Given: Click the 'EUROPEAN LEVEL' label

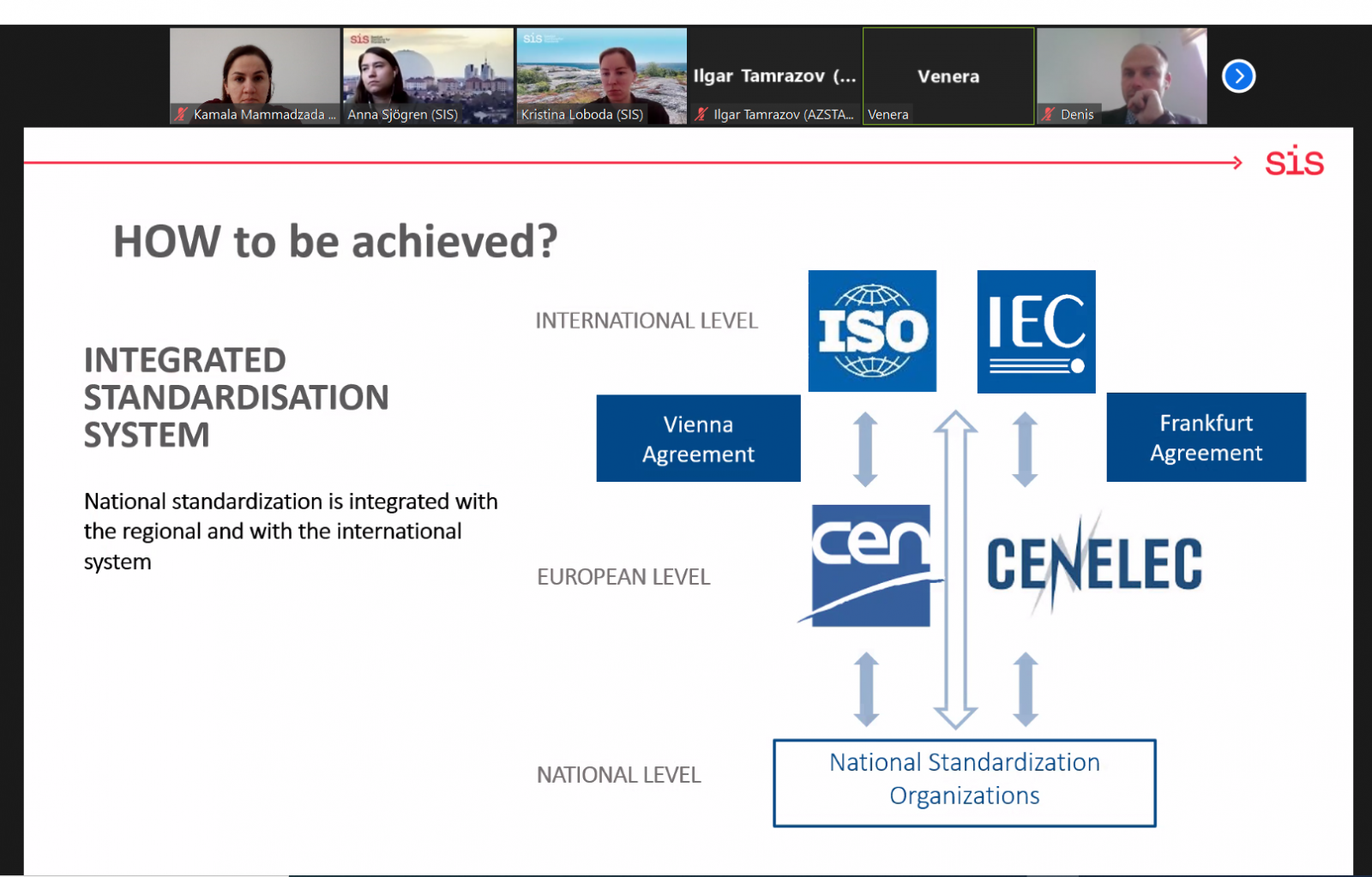Looking at the screenshot, I should pyautogui.click(x=623, y=577).
